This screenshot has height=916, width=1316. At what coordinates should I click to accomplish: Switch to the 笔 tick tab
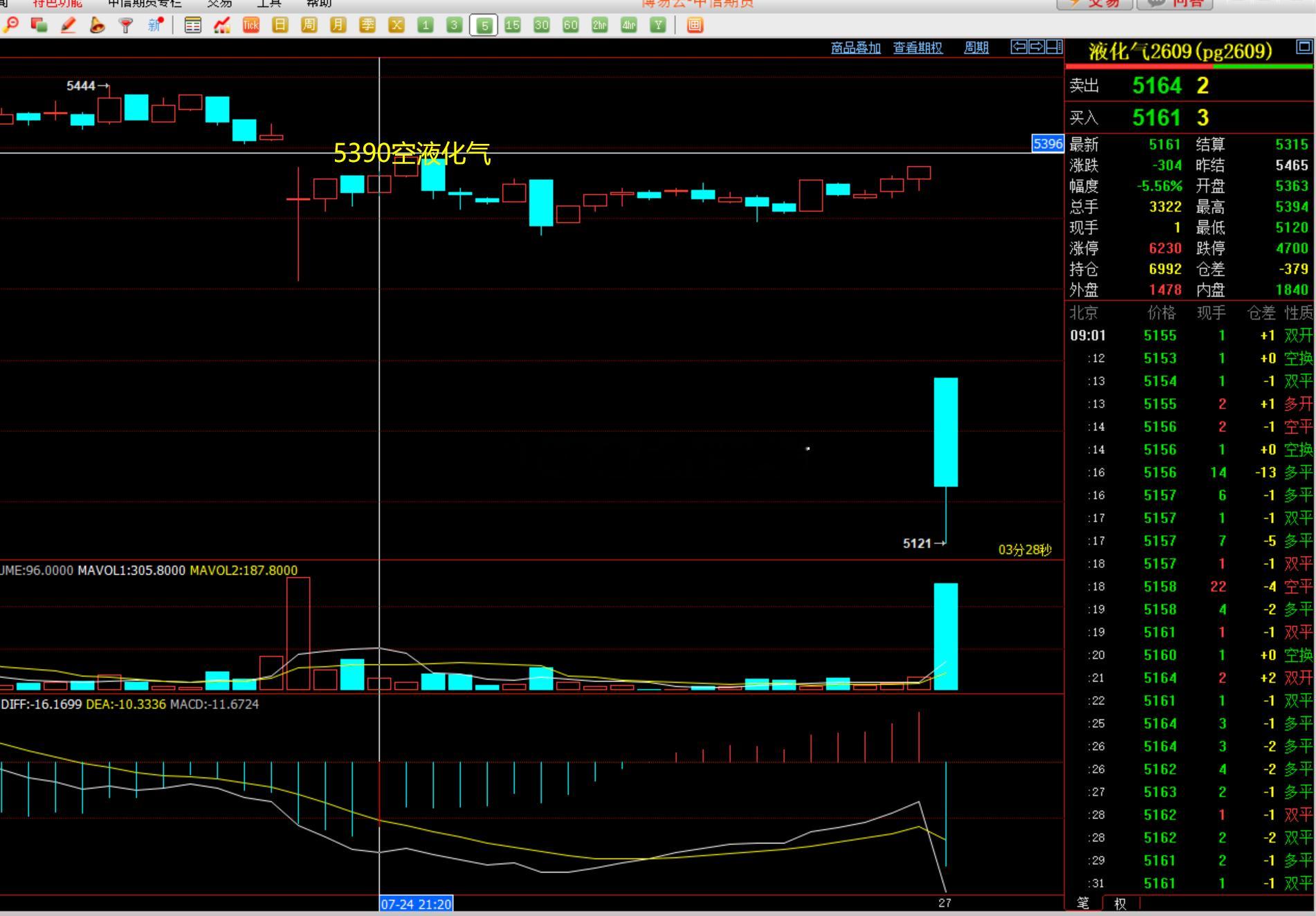[1084, 904]
